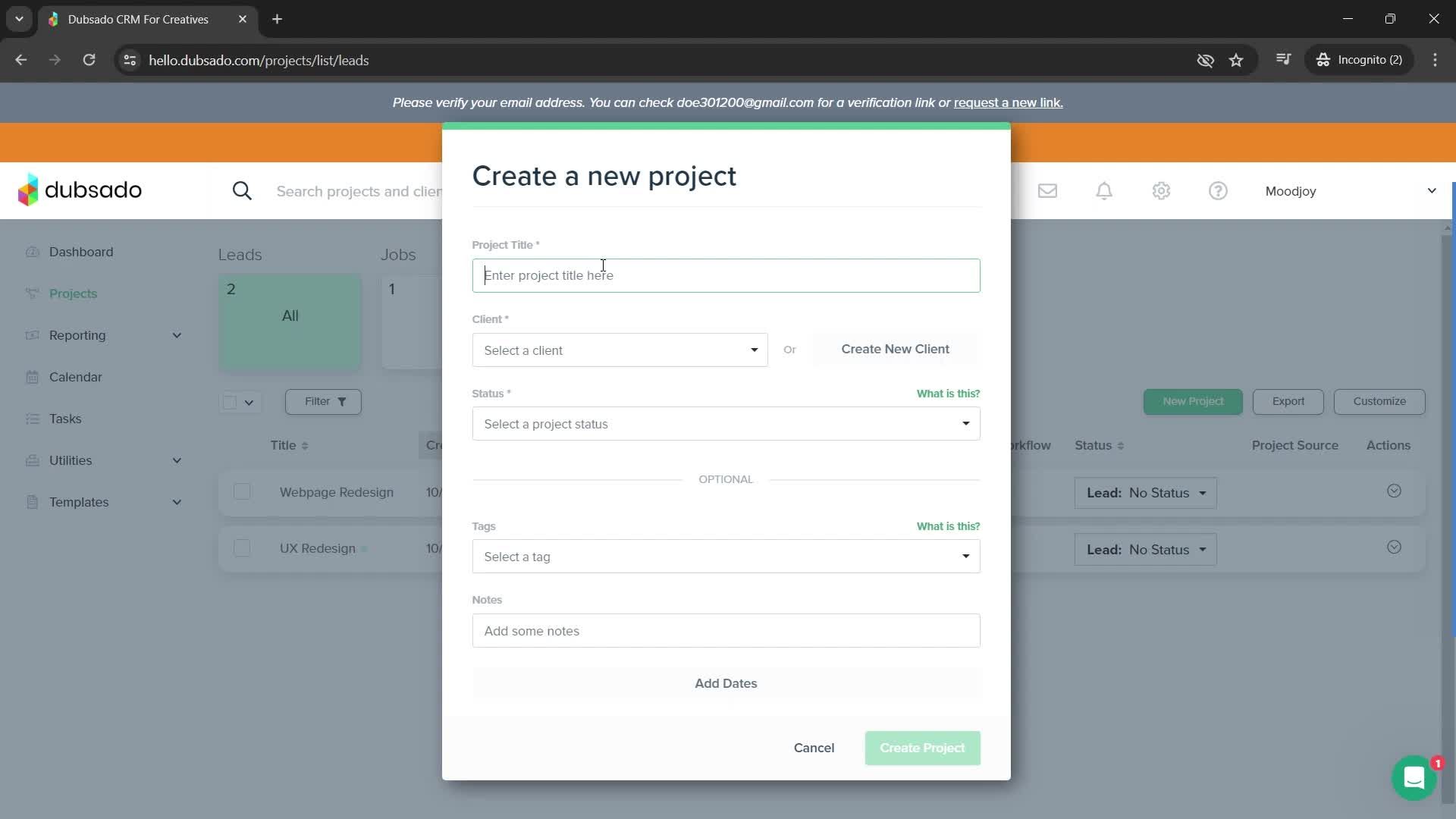Screen dimensions: 1456x819
Task: Open a new browser tab
Action: click(278, 19)
